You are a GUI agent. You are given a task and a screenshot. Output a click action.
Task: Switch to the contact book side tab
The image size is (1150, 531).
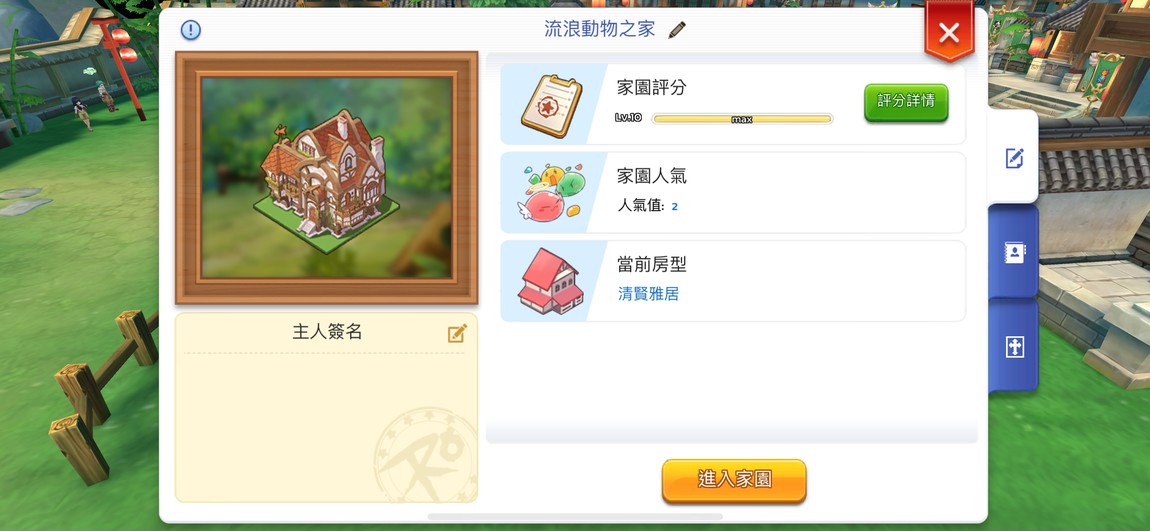(x=1014, y=252)
